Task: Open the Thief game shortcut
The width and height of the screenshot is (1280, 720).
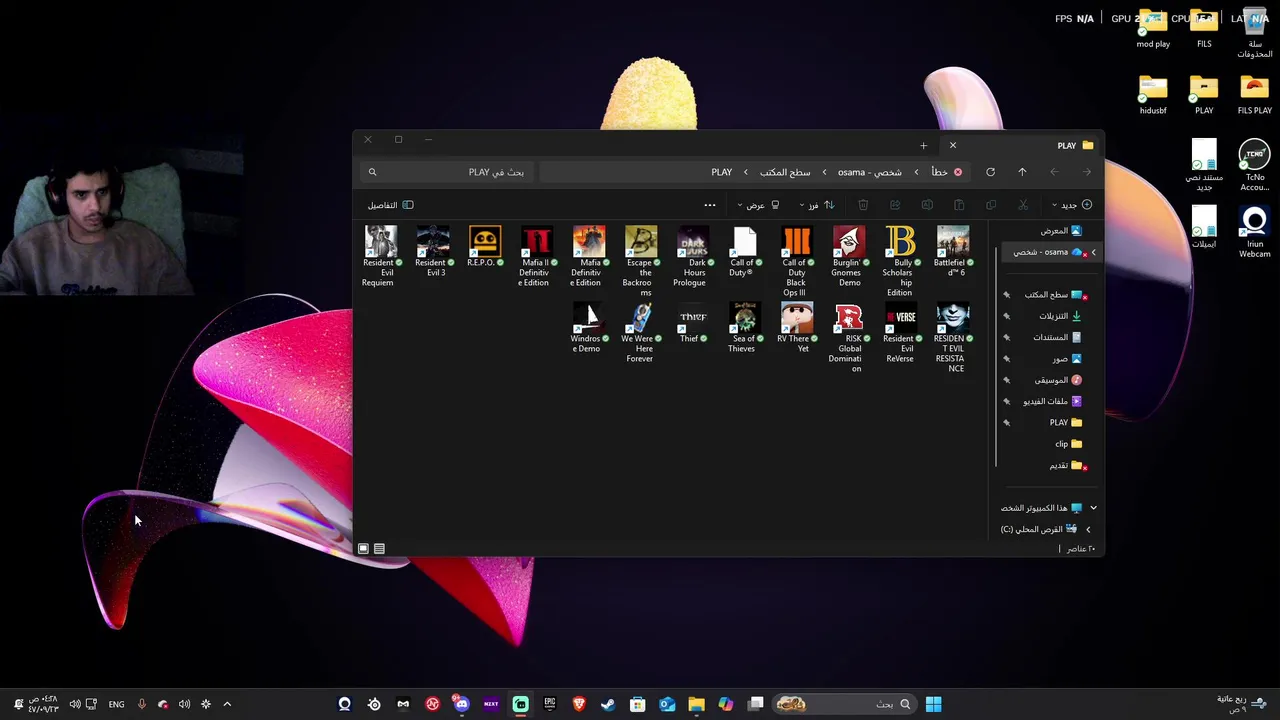Action: click(693, 323)
